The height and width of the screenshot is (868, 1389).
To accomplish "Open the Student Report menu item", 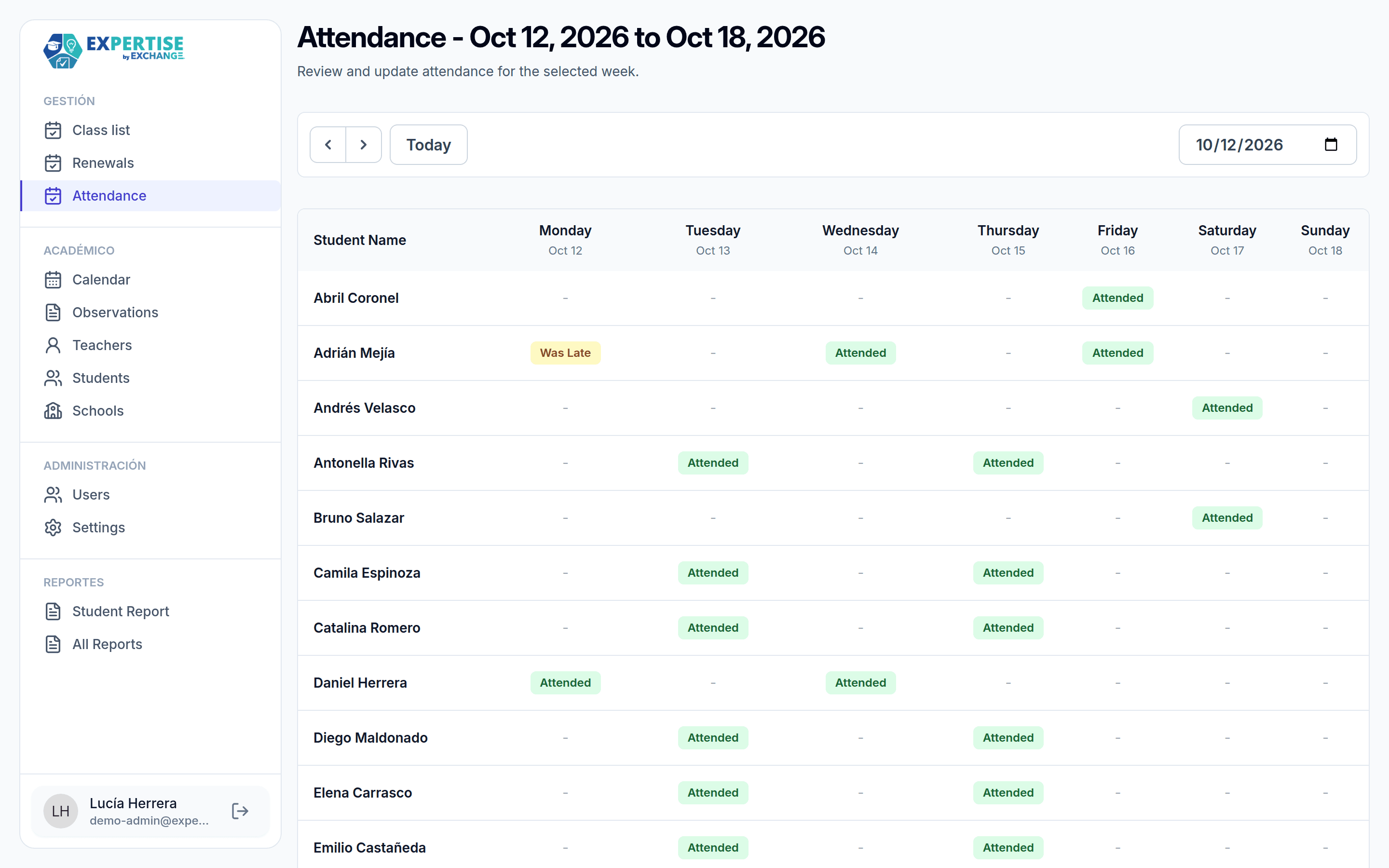I will point(150,611).
